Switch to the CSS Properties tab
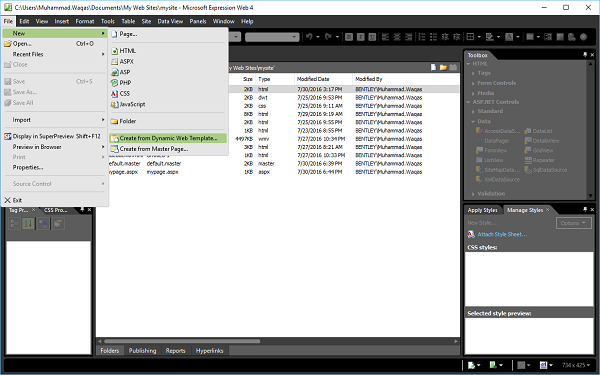The width and height of the screenshot is (600, 375). (x=55, y=210)
